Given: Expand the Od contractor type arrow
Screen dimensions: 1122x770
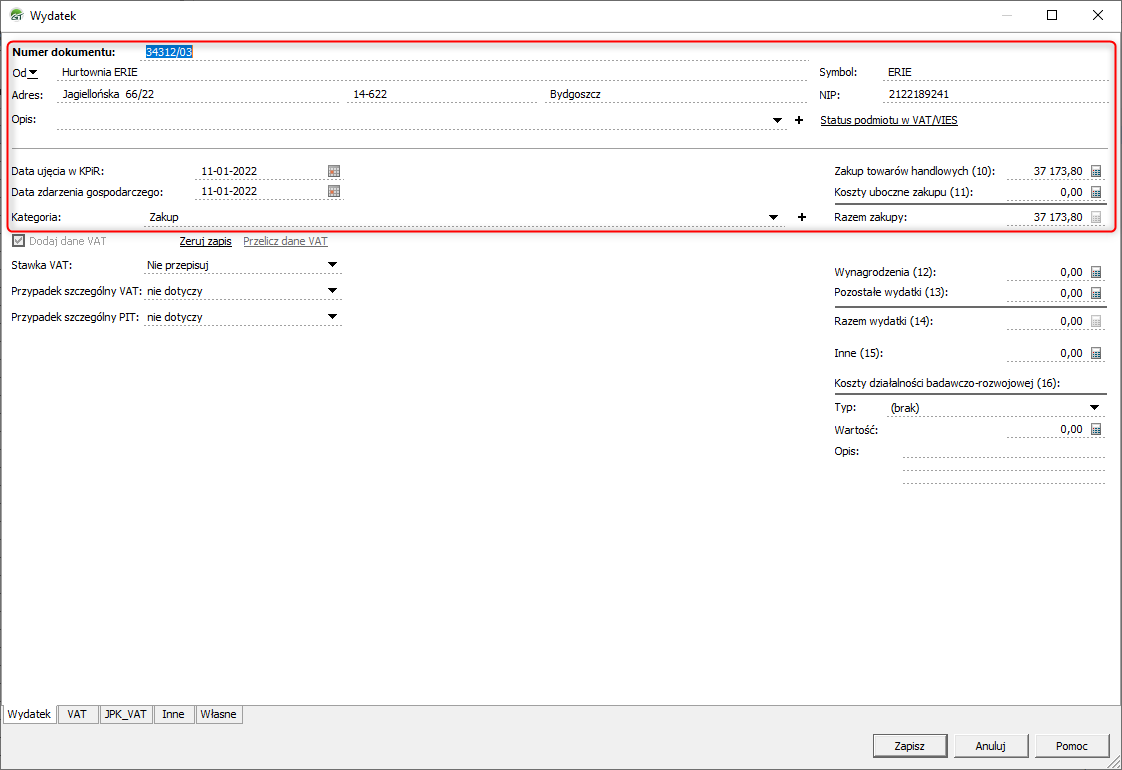Looking at the screenshot, I should click(x=33, y=72).
